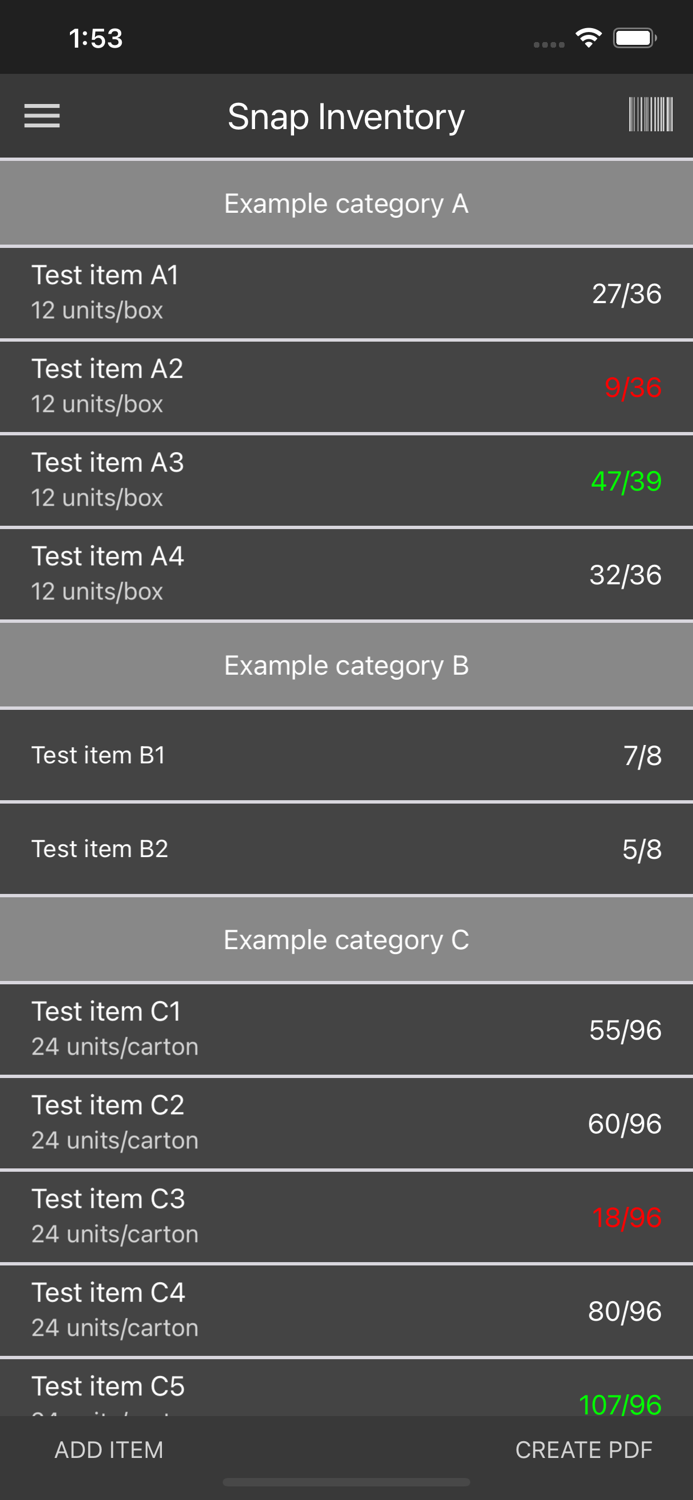693x1500 pixels.
Task: Tap the home indicator bar at bottom
Action: tap(346, 1482)
